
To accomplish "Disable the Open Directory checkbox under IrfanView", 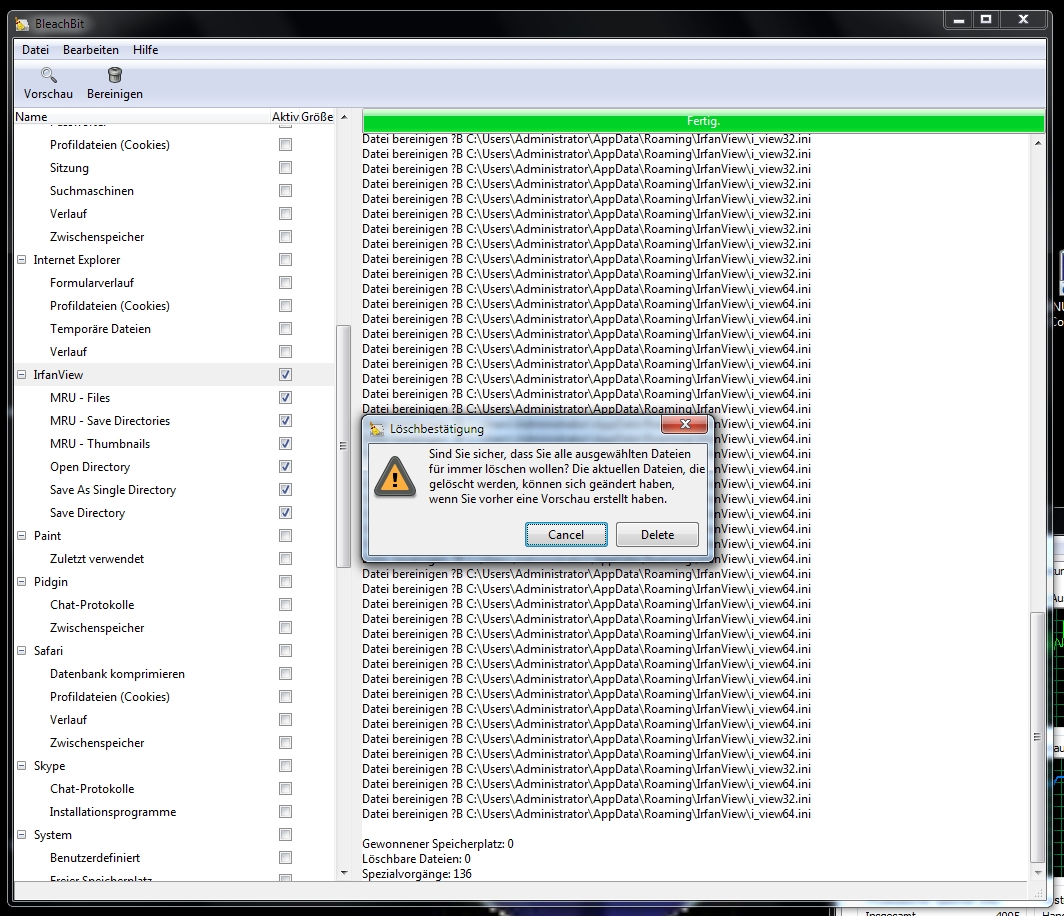I will 285,466.
